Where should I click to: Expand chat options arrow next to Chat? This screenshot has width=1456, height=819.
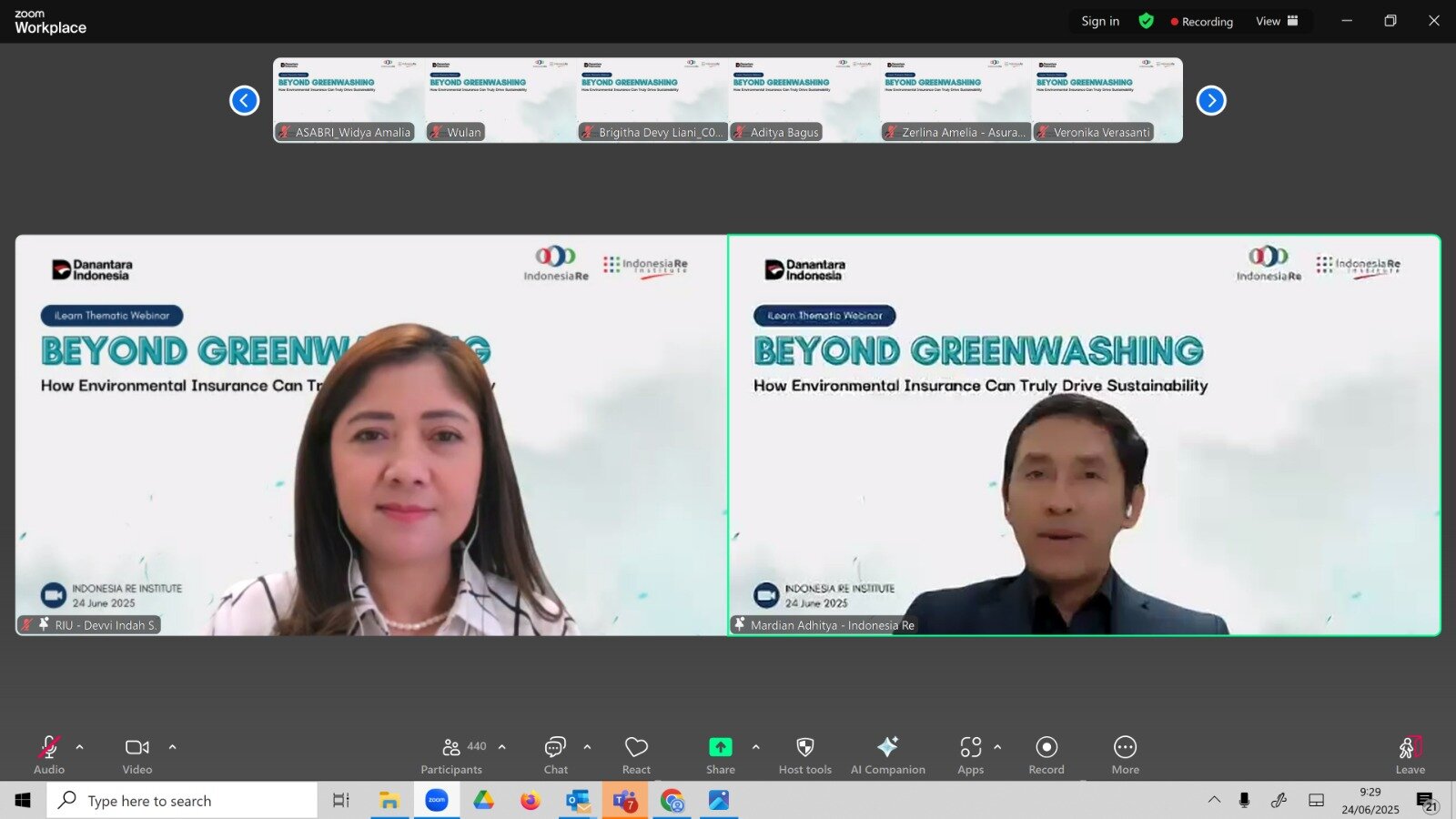tap(587, 747)
